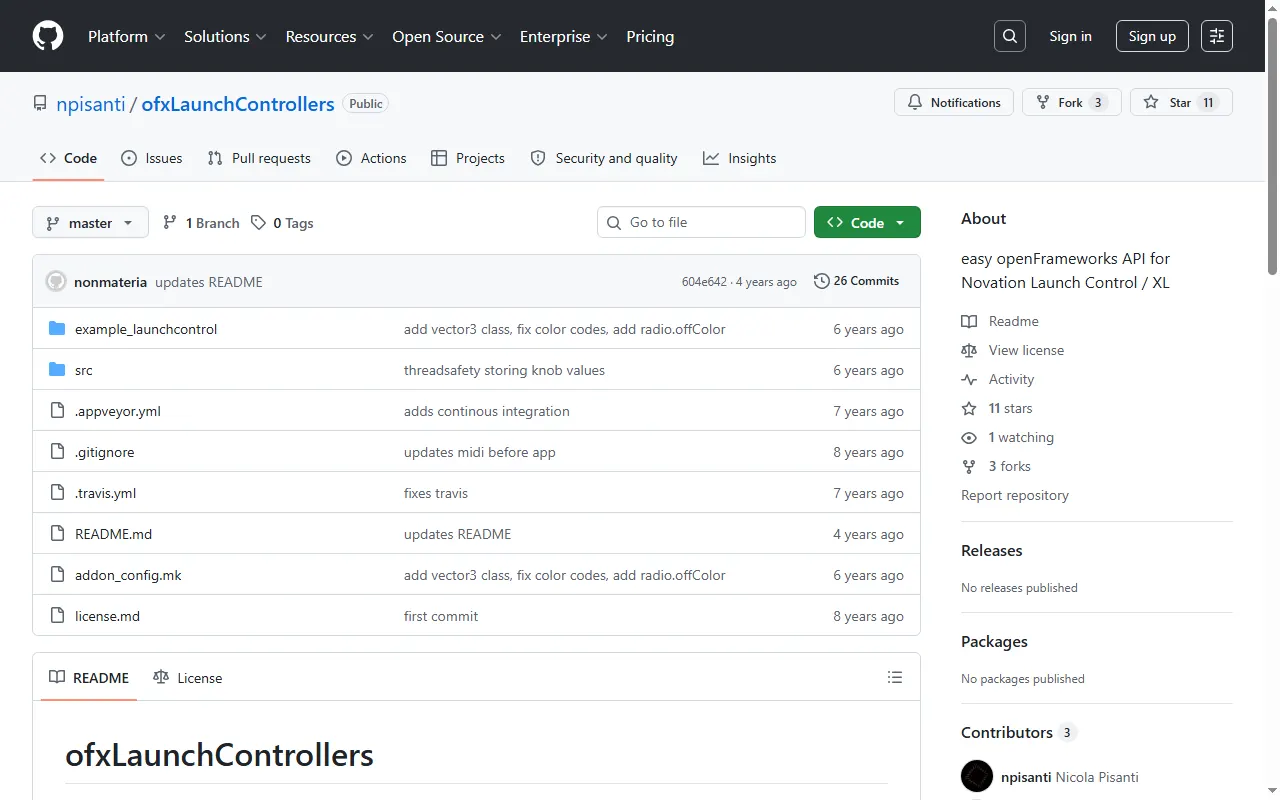Click the Sign up button
1280x800 pixels.
[1152, 36]
